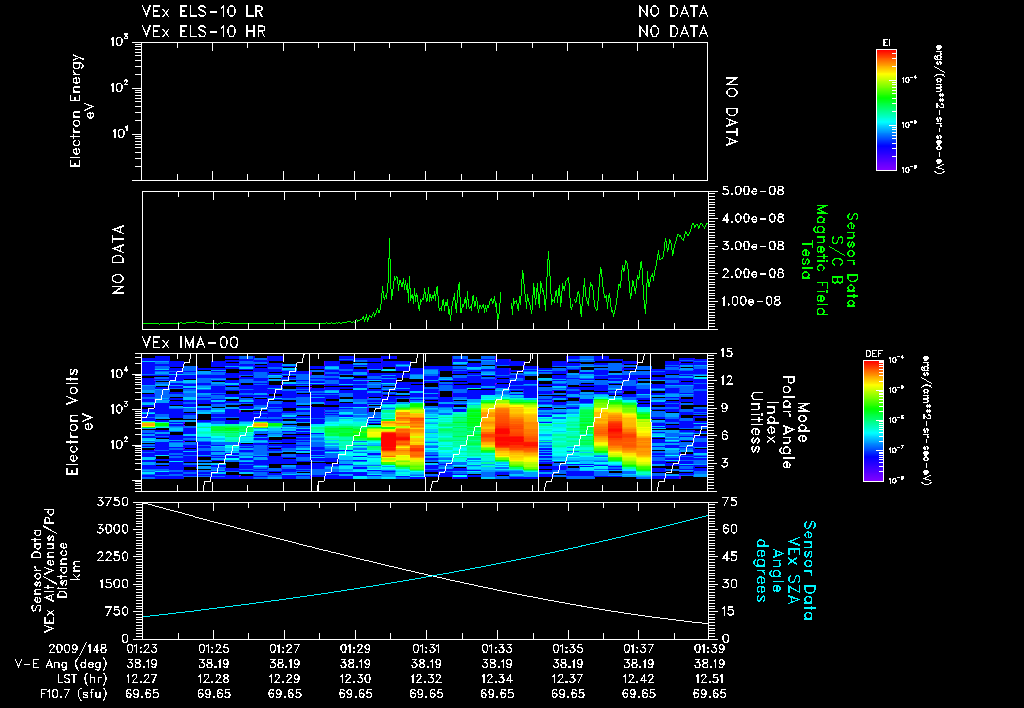1024x708 pixels.
Task: Click the 3000 altitude tick label
Action: click(x=113, y=529)
